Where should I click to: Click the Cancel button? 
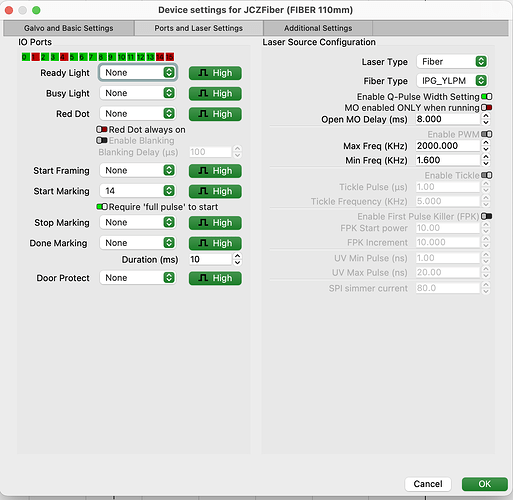tap(428, 484)
